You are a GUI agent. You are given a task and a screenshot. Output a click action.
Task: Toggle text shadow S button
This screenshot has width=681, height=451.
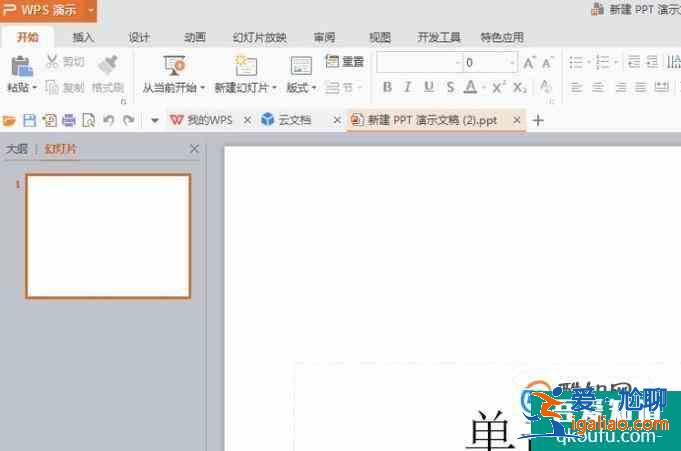coord(450,87)
